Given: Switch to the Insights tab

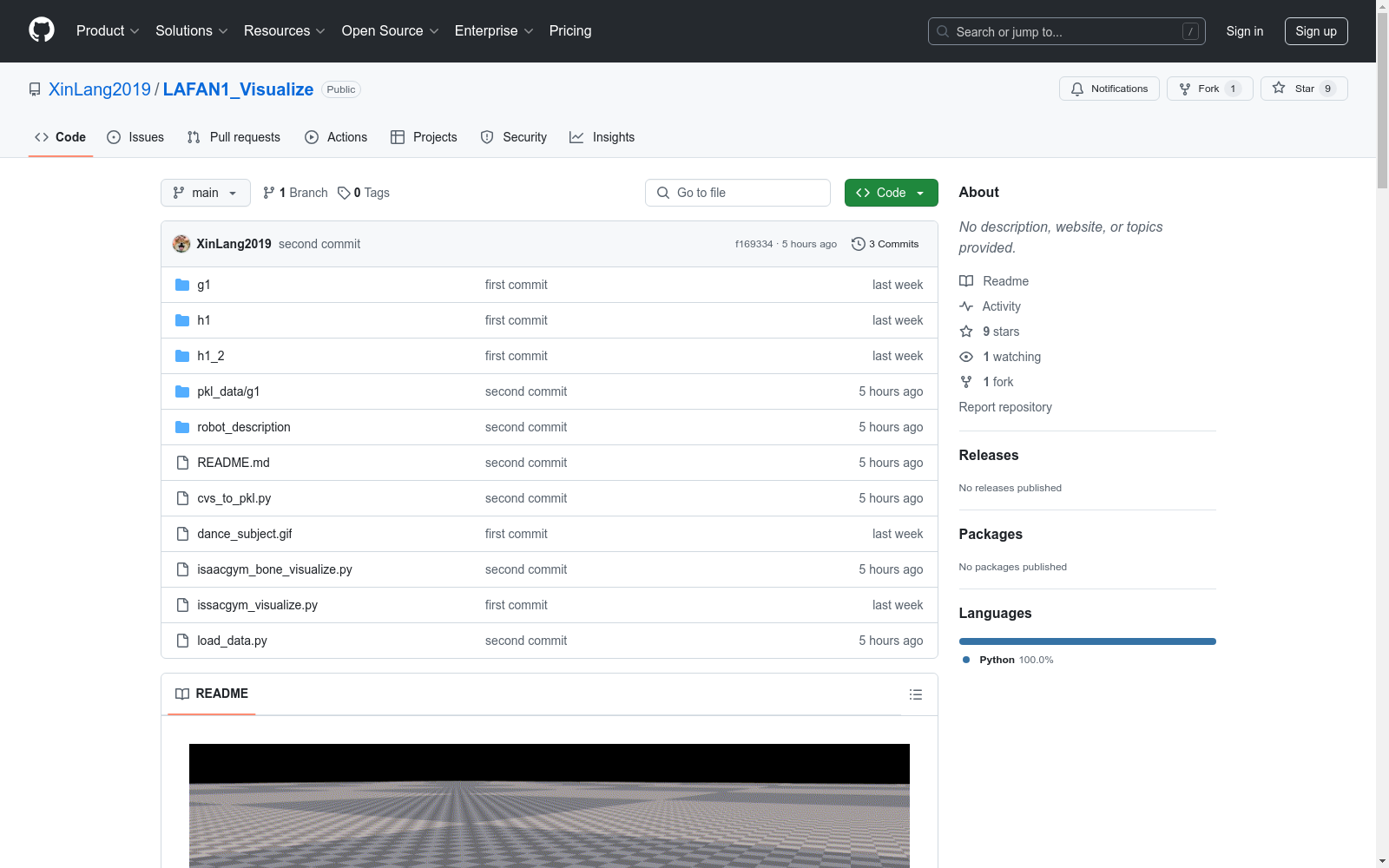Looking at the screenshot, I should (602, 137).
